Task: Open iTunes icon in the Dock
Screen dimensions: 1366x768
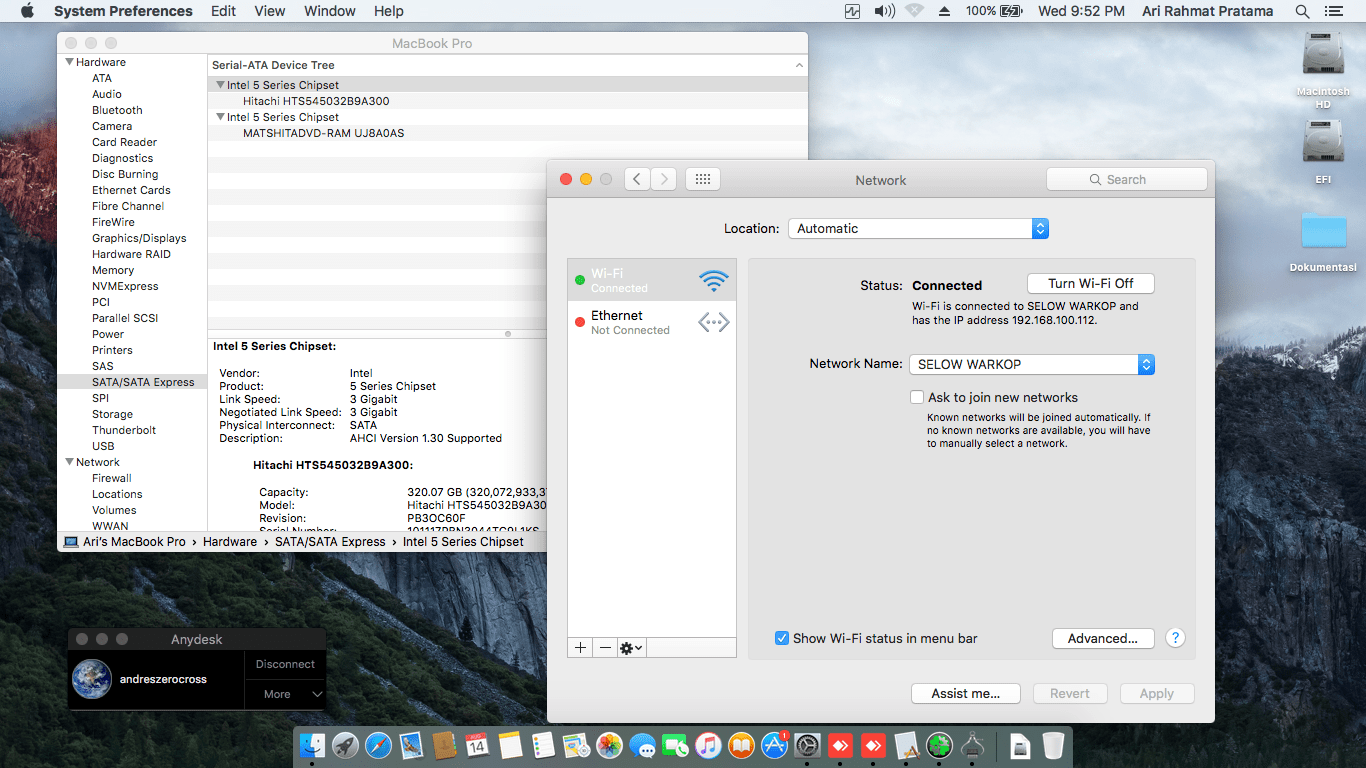Action: (x=708, y=745)
